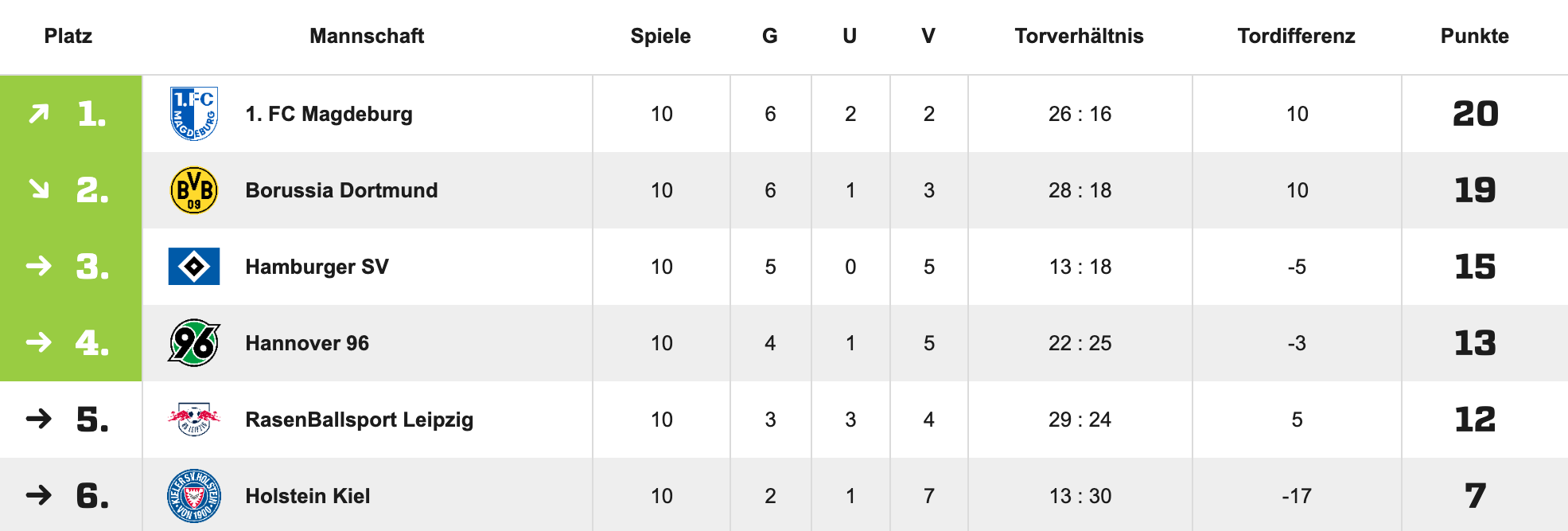Open the 1. FC Magdeburg team link
The image size is (1568, 531).
[329, 114]
